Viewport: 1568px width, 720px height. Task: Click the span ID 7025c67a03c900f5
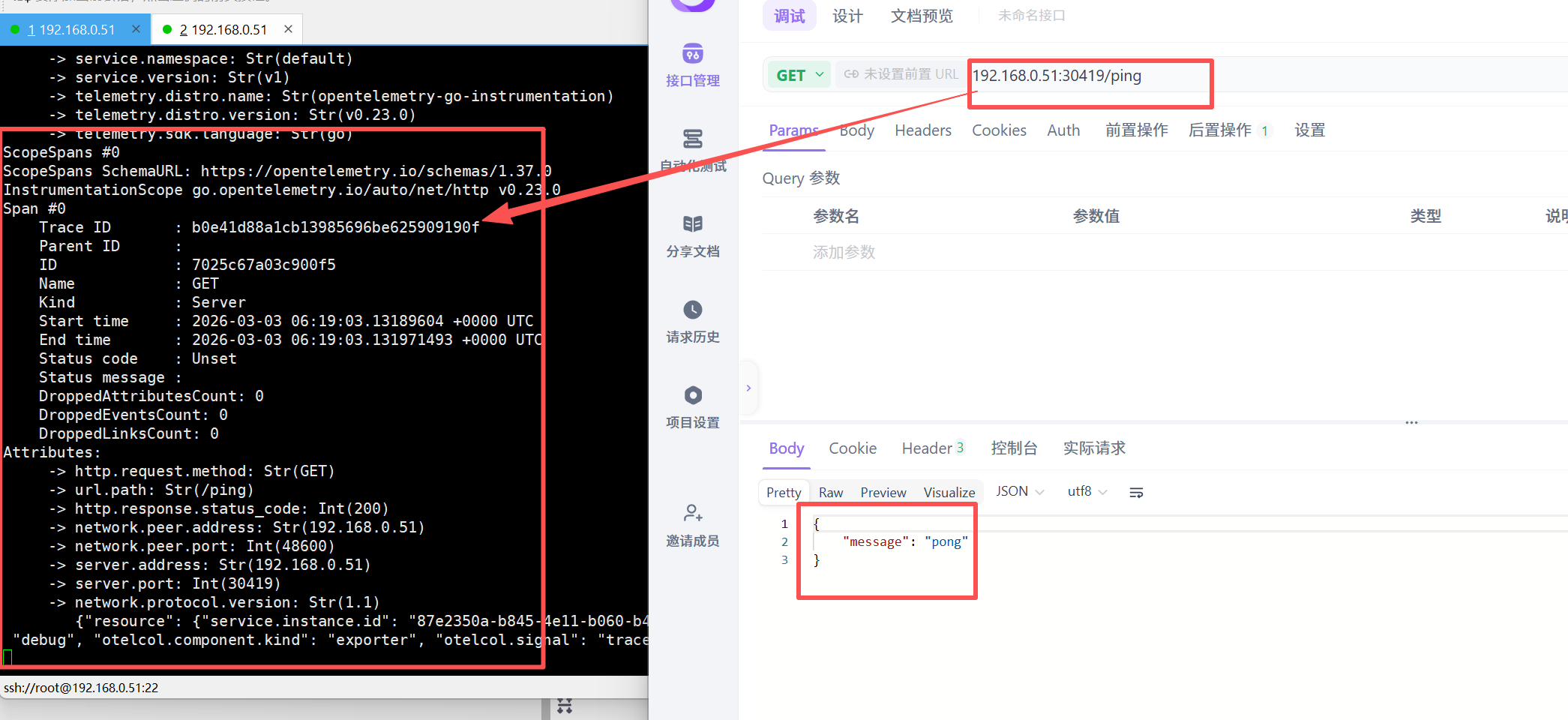264,265
